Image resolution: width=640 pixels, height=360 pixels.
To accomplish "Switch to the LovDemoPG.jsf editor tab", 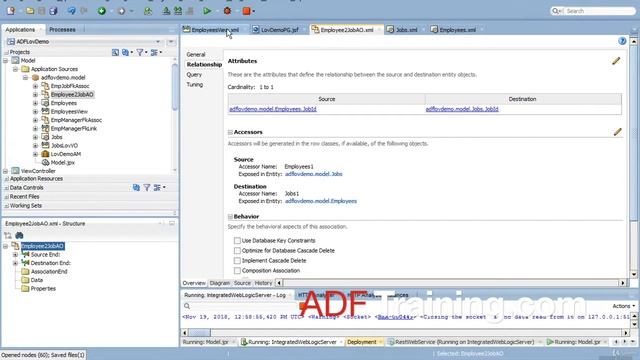I will (279, 30).
